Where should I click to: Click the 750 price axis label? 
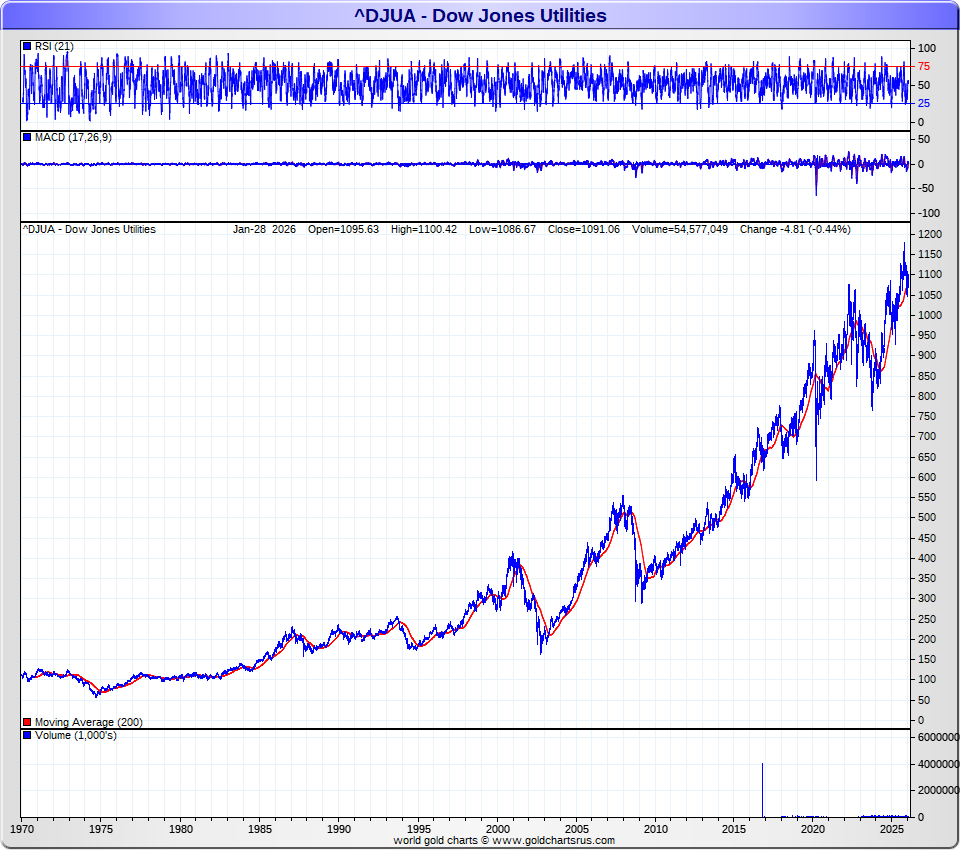pyautogui.click(x=927, y=416)
